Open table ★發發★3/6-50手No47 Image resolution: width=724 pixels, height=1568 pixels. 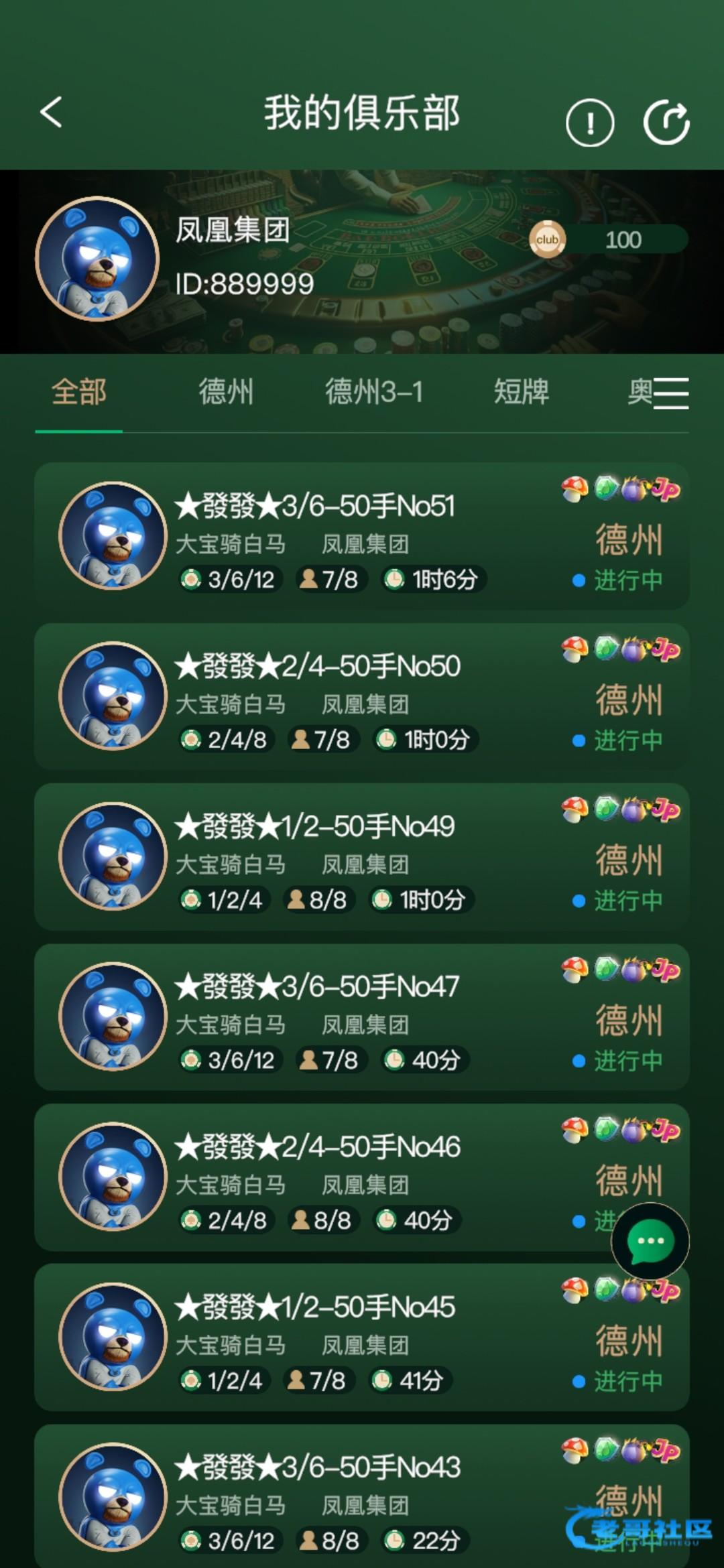[x=361, y=1017]
